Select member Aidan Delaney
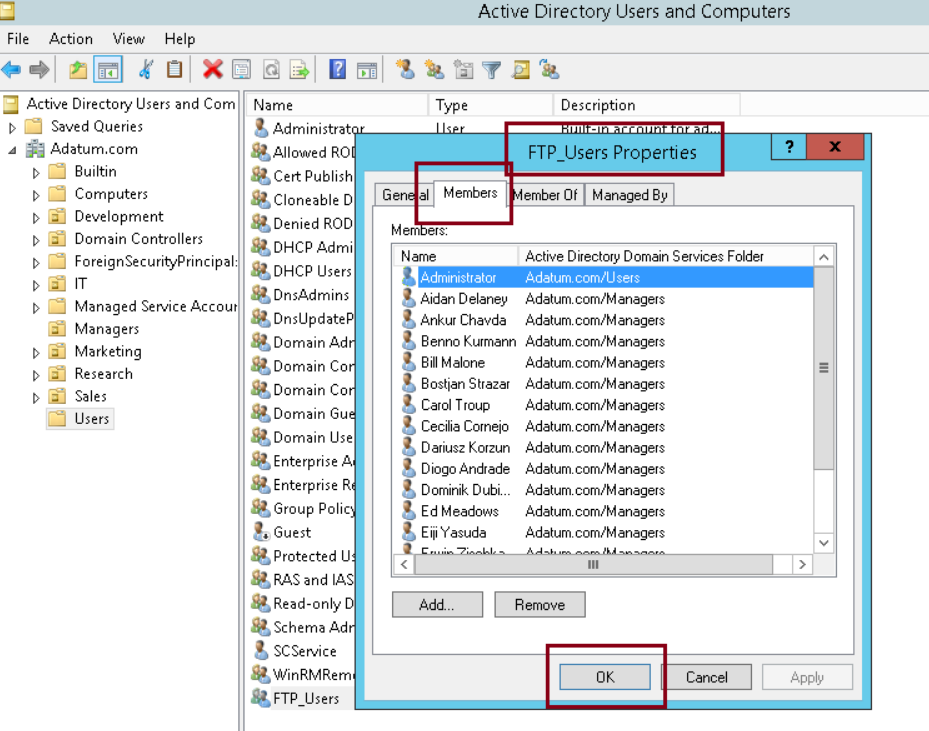Image resolution: width=929 pixels, height=731 pixels. [603, 299]
